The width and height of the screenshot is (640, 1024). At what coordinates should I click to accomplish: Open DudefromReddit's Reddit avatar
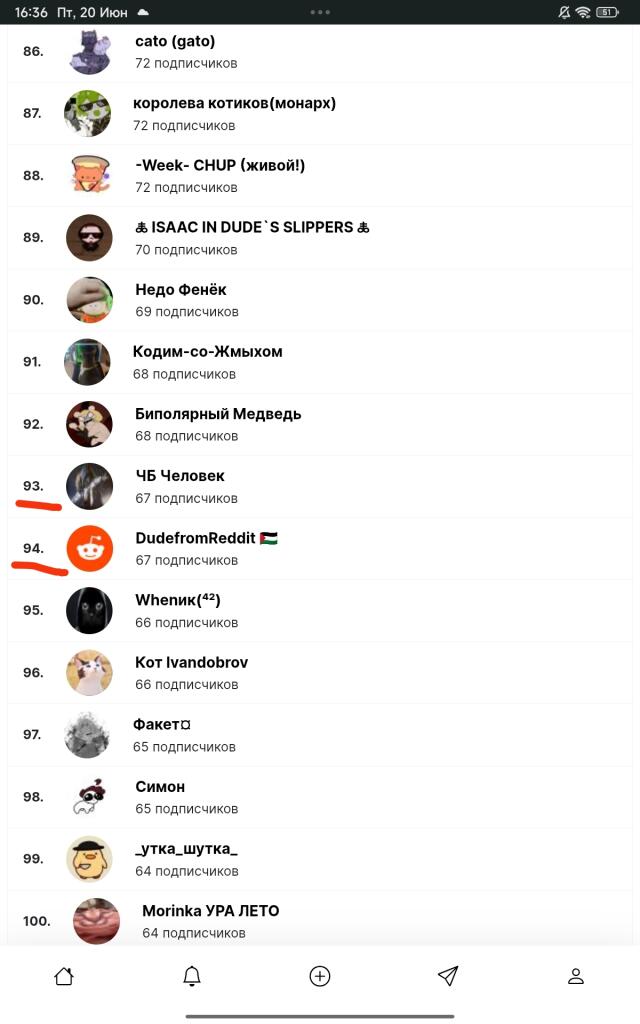90,549
